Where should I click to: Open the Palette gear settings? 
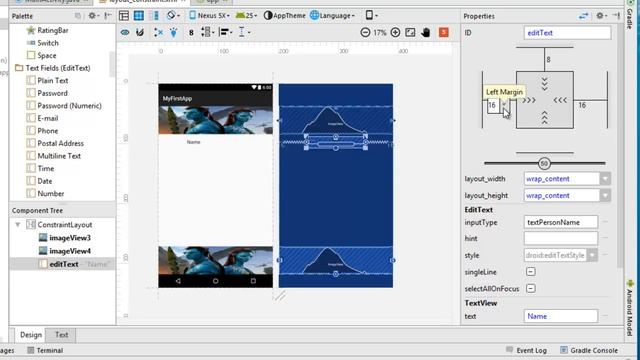(x=94, y=16)
